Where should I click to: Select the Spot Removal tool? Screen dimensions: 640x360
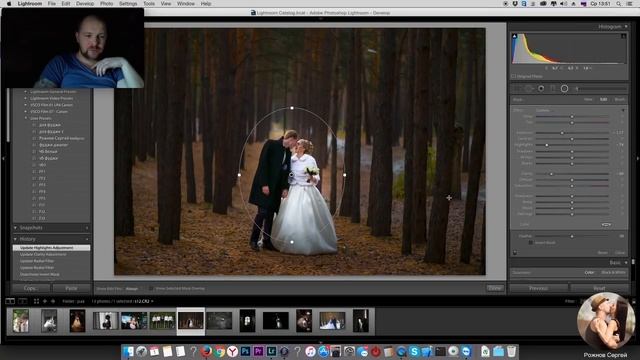[529, 89]
